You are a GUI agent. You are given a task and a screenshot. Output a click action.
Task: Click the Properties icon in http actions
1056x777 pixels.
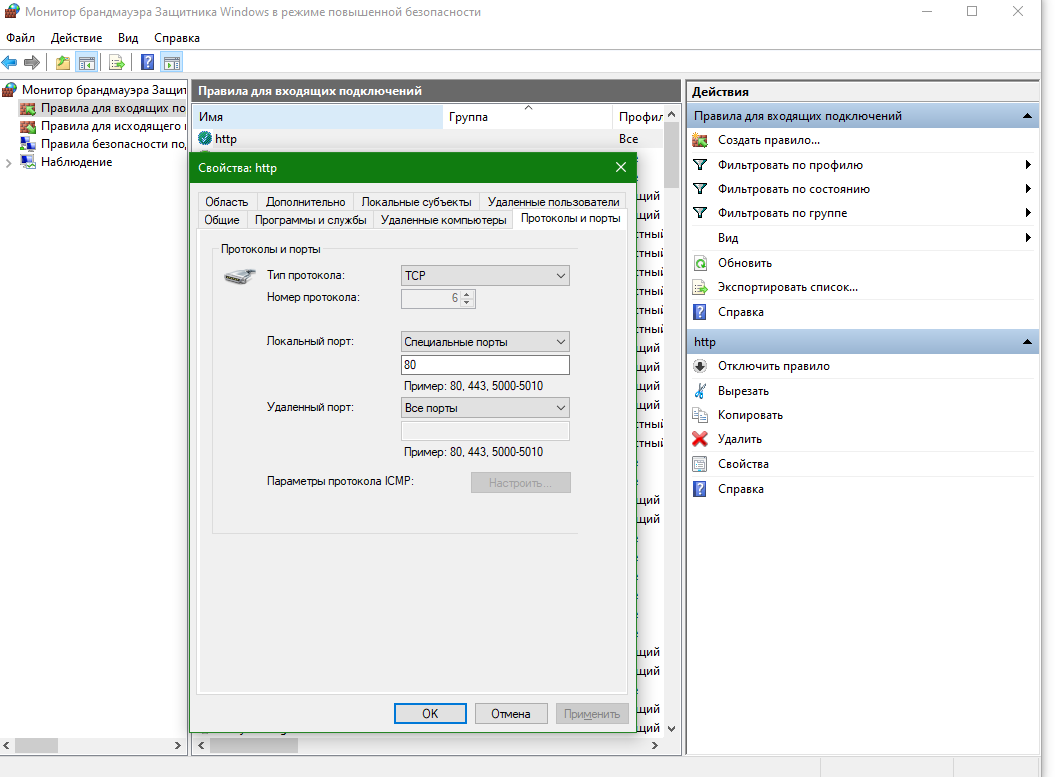[700, 464]
